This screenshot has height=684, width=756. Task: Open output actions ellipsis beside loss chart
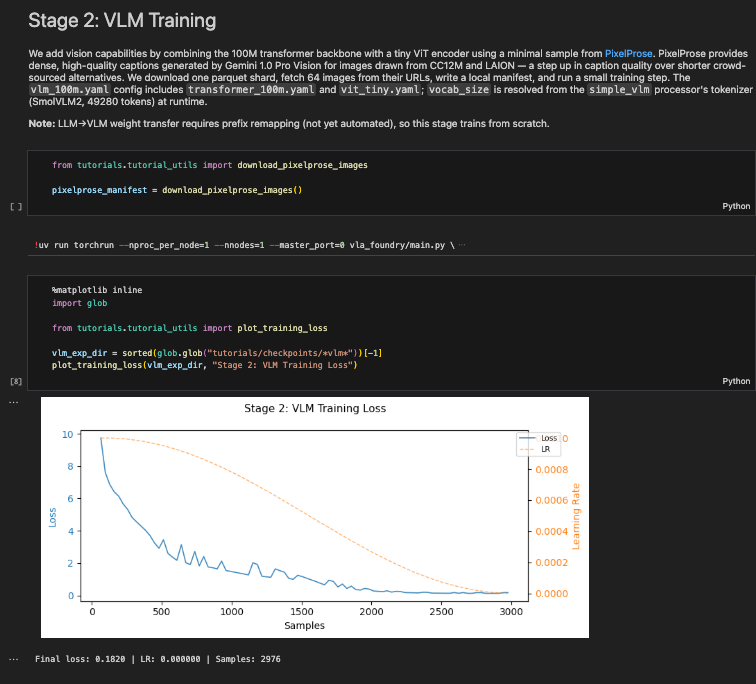pyautogui.click(x=14, y=402)
